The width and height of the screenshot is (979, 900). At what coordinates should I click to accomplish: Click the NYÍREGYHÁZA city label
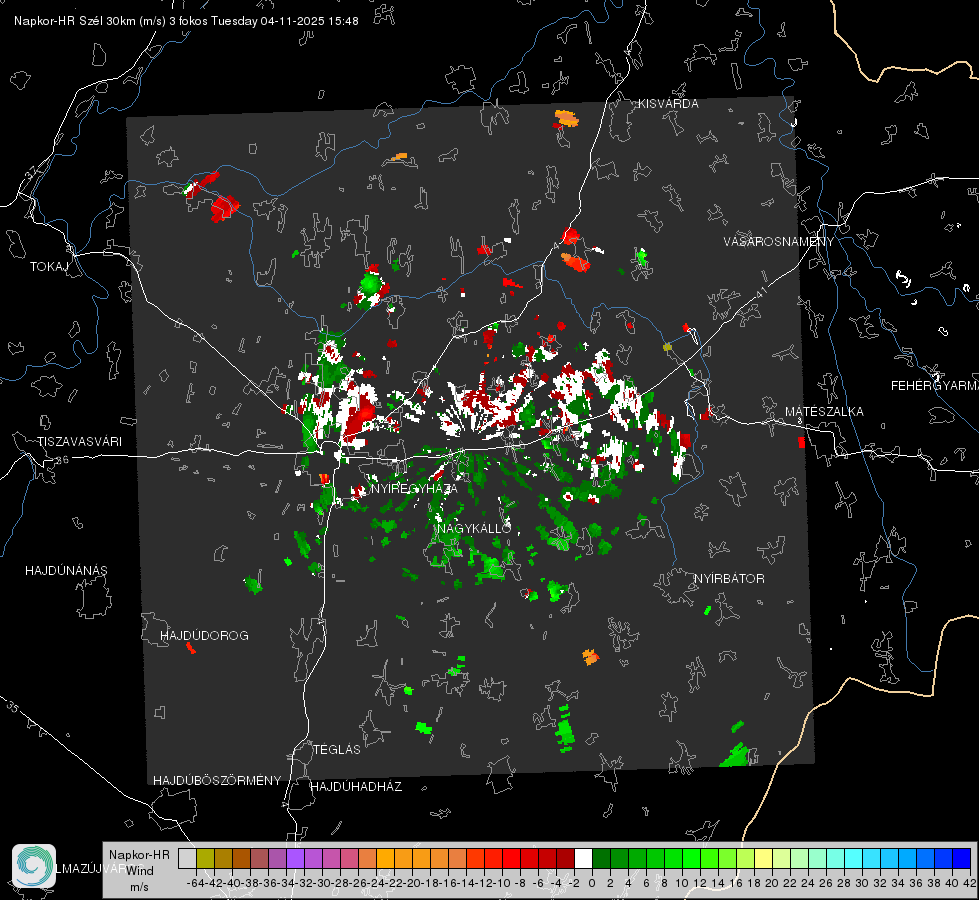414,488
